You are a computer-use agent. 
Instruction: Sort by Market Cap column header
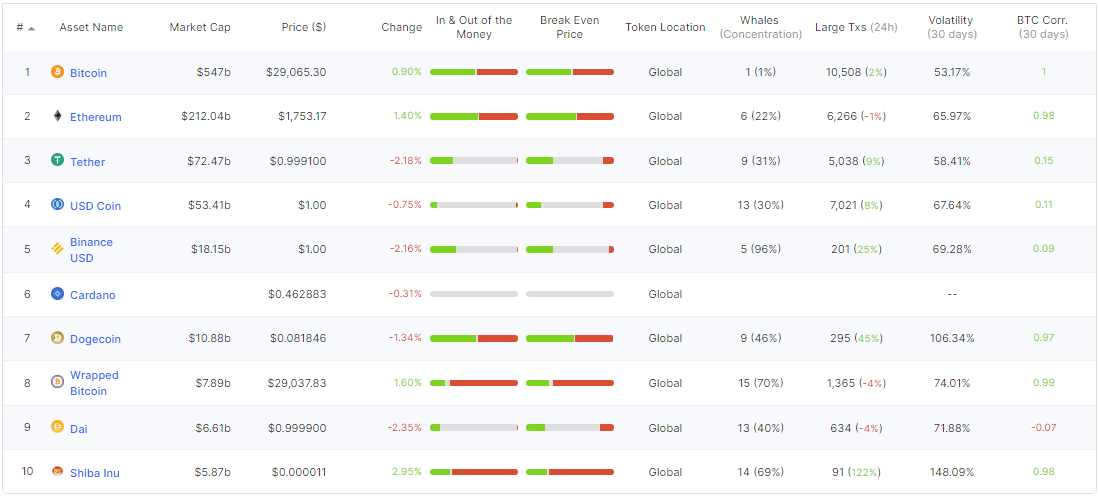pos(200,27)
